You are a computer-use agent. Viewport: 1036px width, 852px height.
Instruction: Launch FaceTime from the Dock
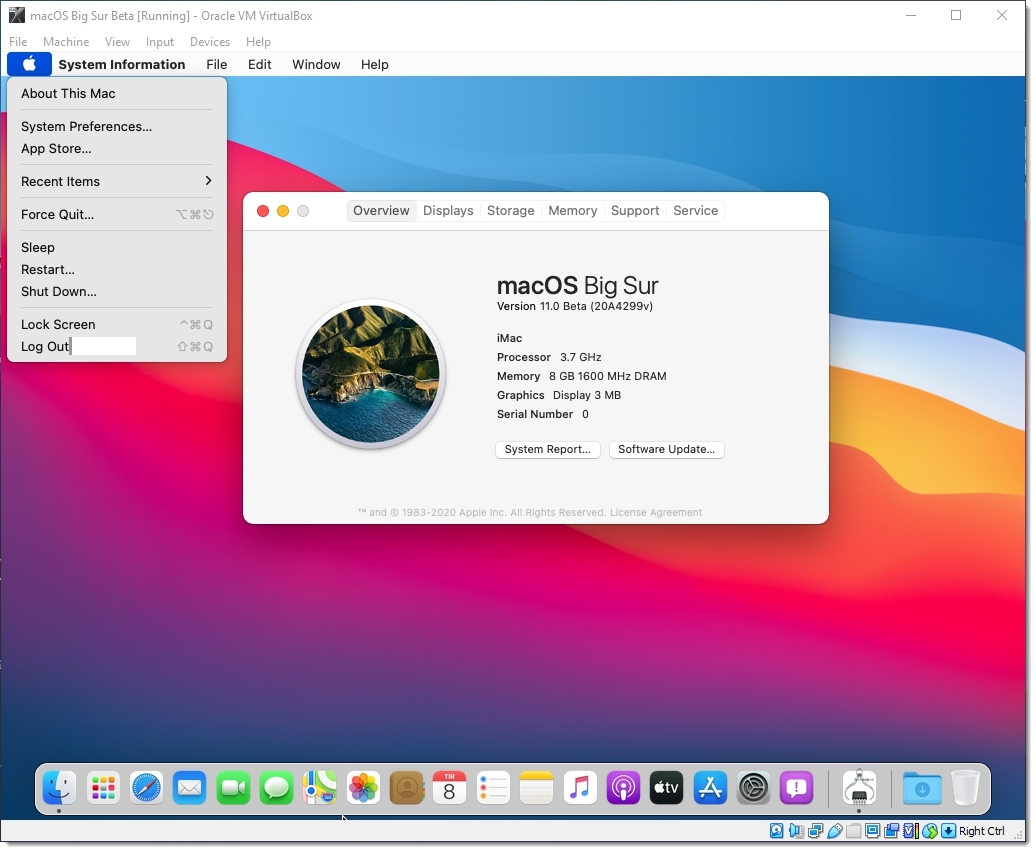pyautogui.click(x=233, y=788)
